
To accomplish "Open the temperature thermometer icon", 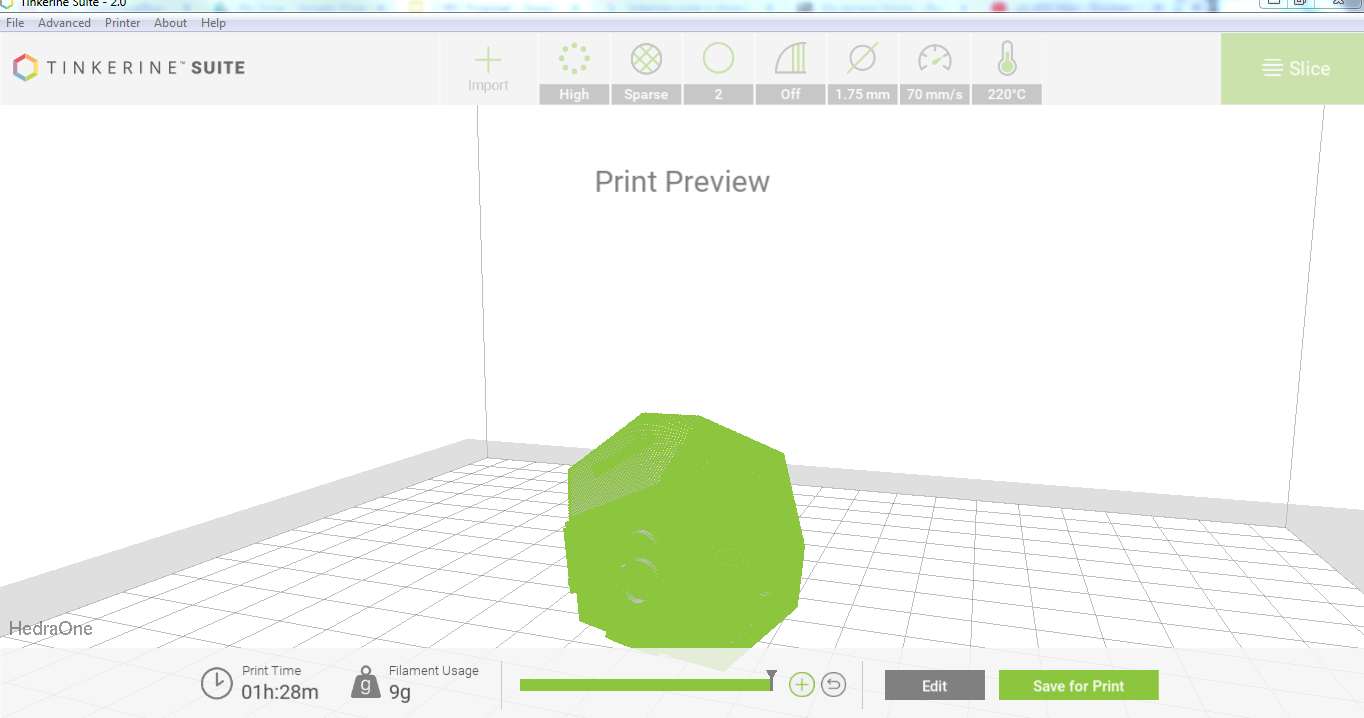I will click(x=1007, y=60).
